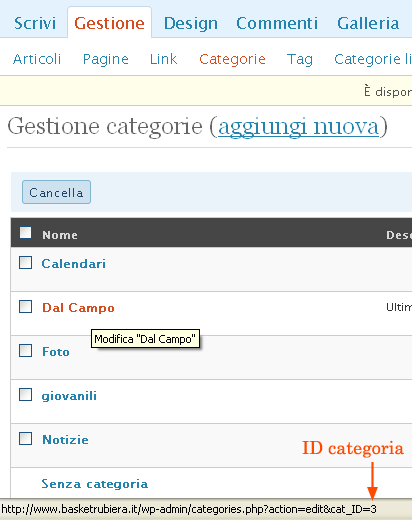Image resolution: width=412 pixels, height=520 pixels.
Task: Open the Senza categoria link
Action: pos(95,484)
